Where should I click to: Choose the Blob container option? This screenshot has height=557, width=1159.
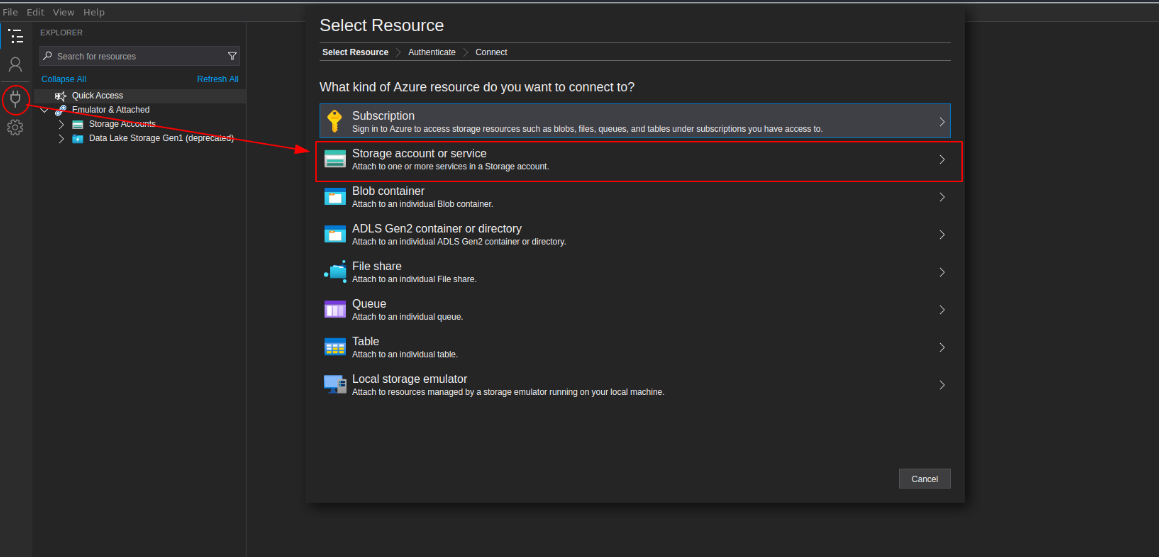(635, 197)
